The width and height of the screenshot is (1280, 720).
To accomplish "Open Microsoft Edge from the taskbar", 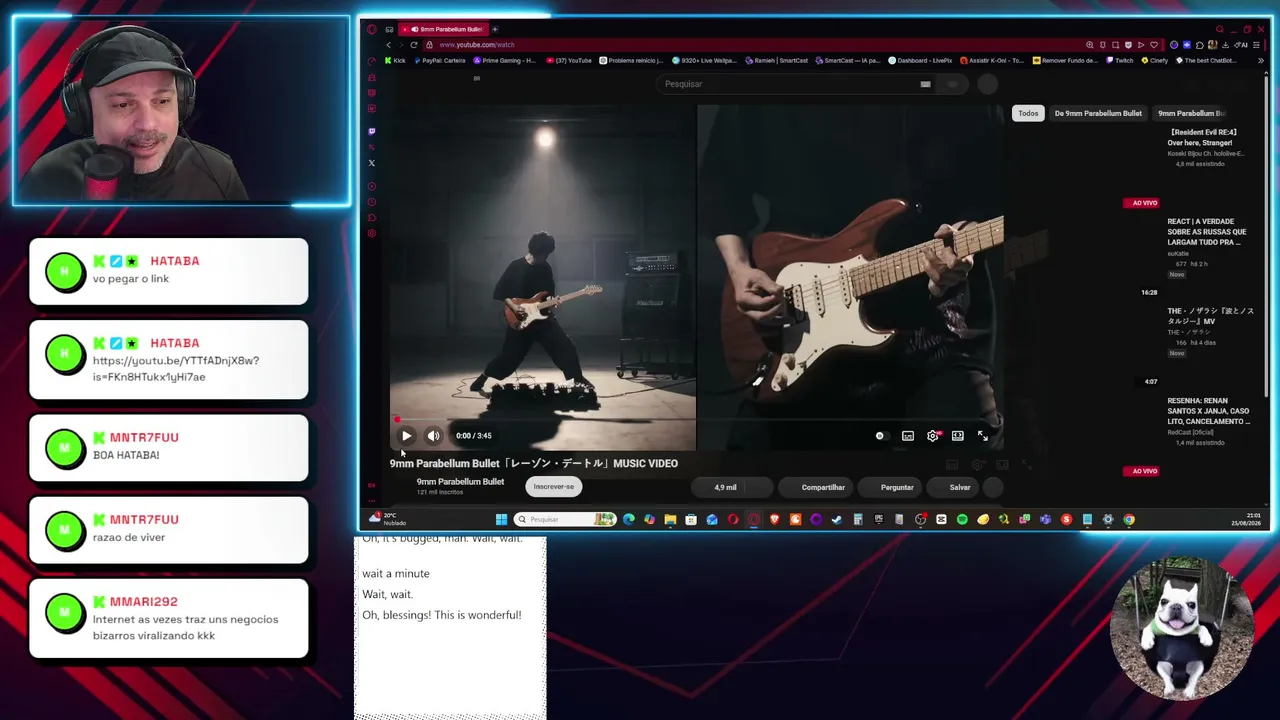I will click(628, 520).
